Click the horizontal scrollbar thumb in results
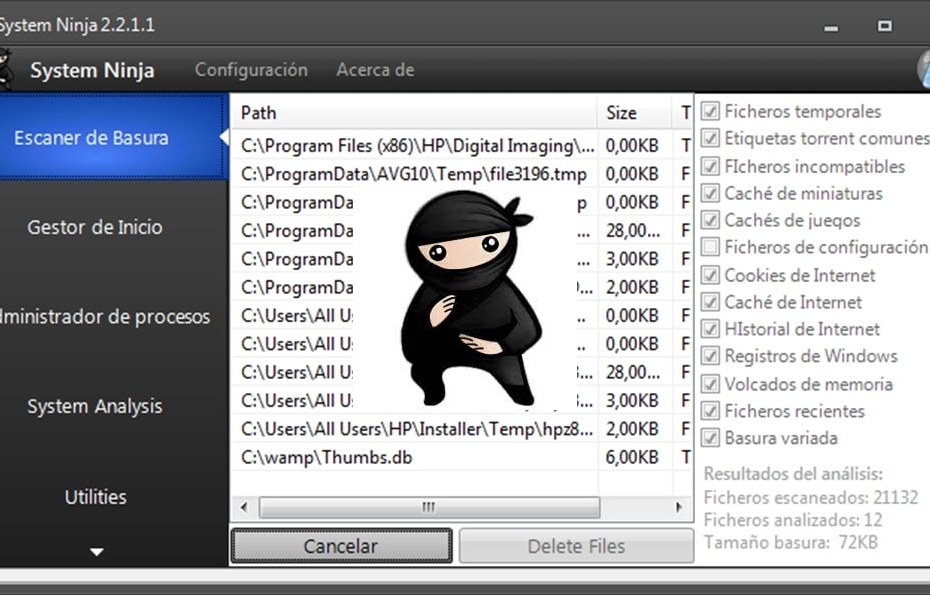930x595 pixels. click(x=429, y=507)
